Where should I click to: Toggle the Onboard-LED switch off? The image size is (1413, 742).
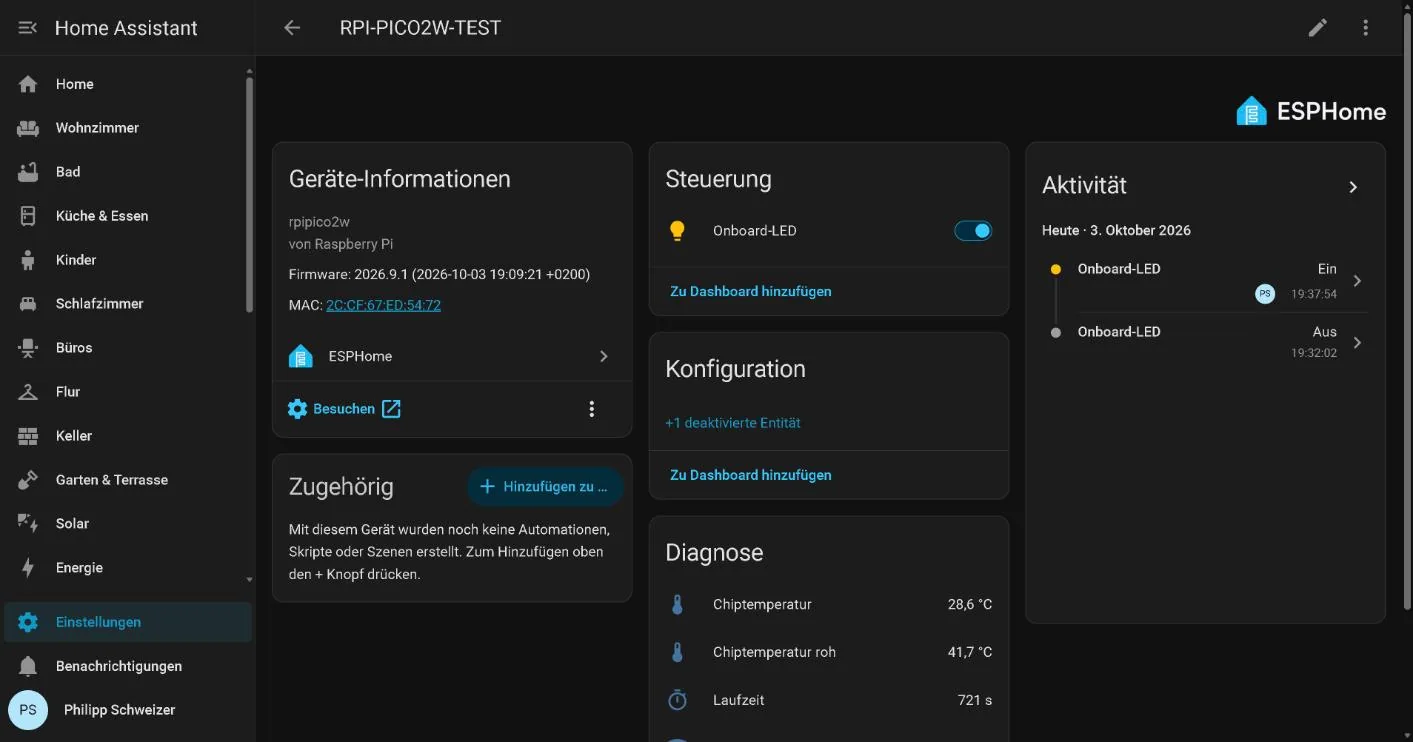click(973, 231)
